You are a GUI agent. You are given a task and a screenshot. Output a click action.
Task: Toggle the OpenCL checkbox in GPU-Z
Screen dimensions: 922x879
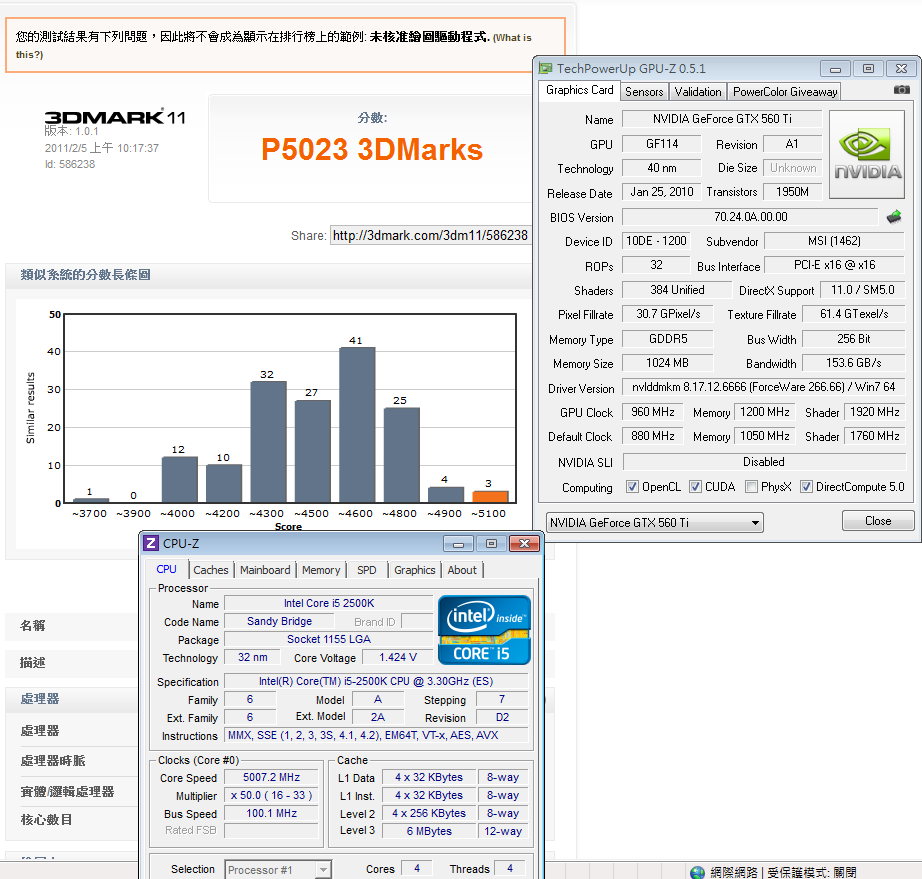632,486
